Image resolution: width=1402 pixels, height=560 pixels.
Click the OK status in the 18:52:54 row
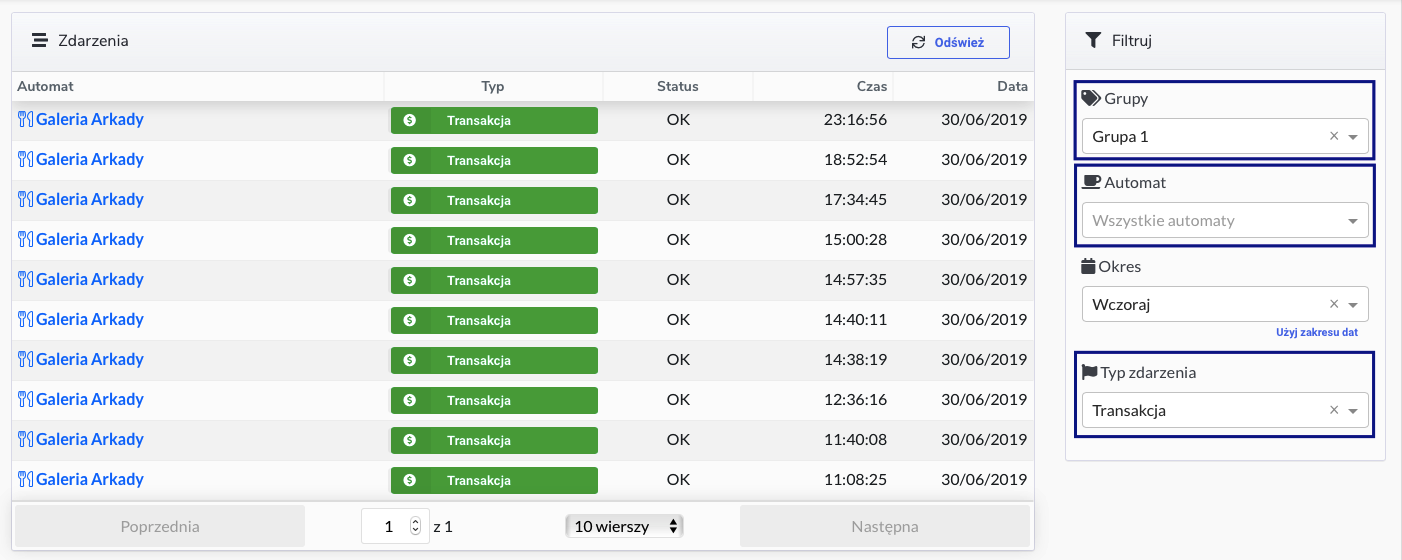pyautogui.click(x=678, y=159)
